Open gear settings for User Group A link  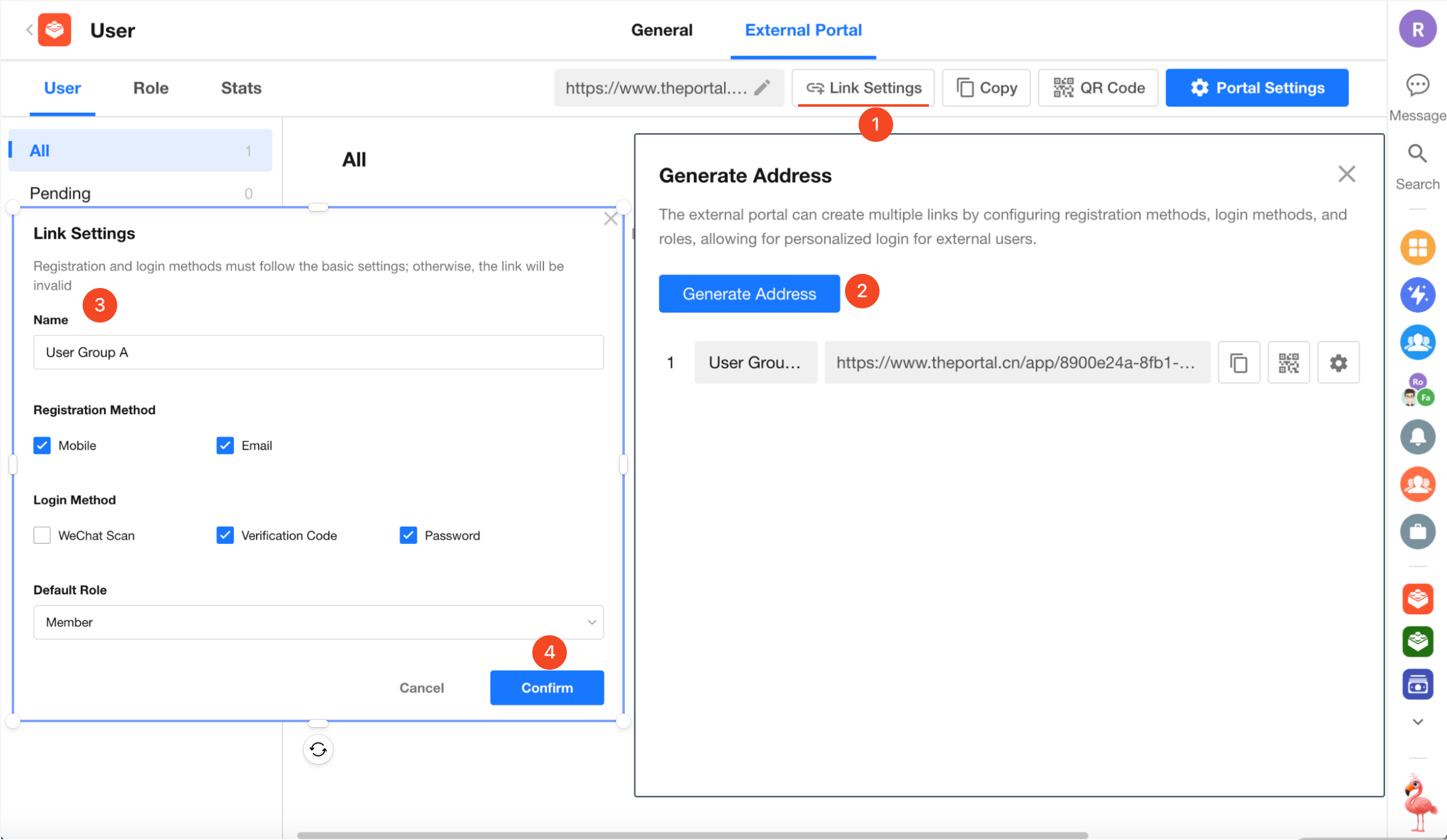pyautogui.click(x=1338, y=363)
